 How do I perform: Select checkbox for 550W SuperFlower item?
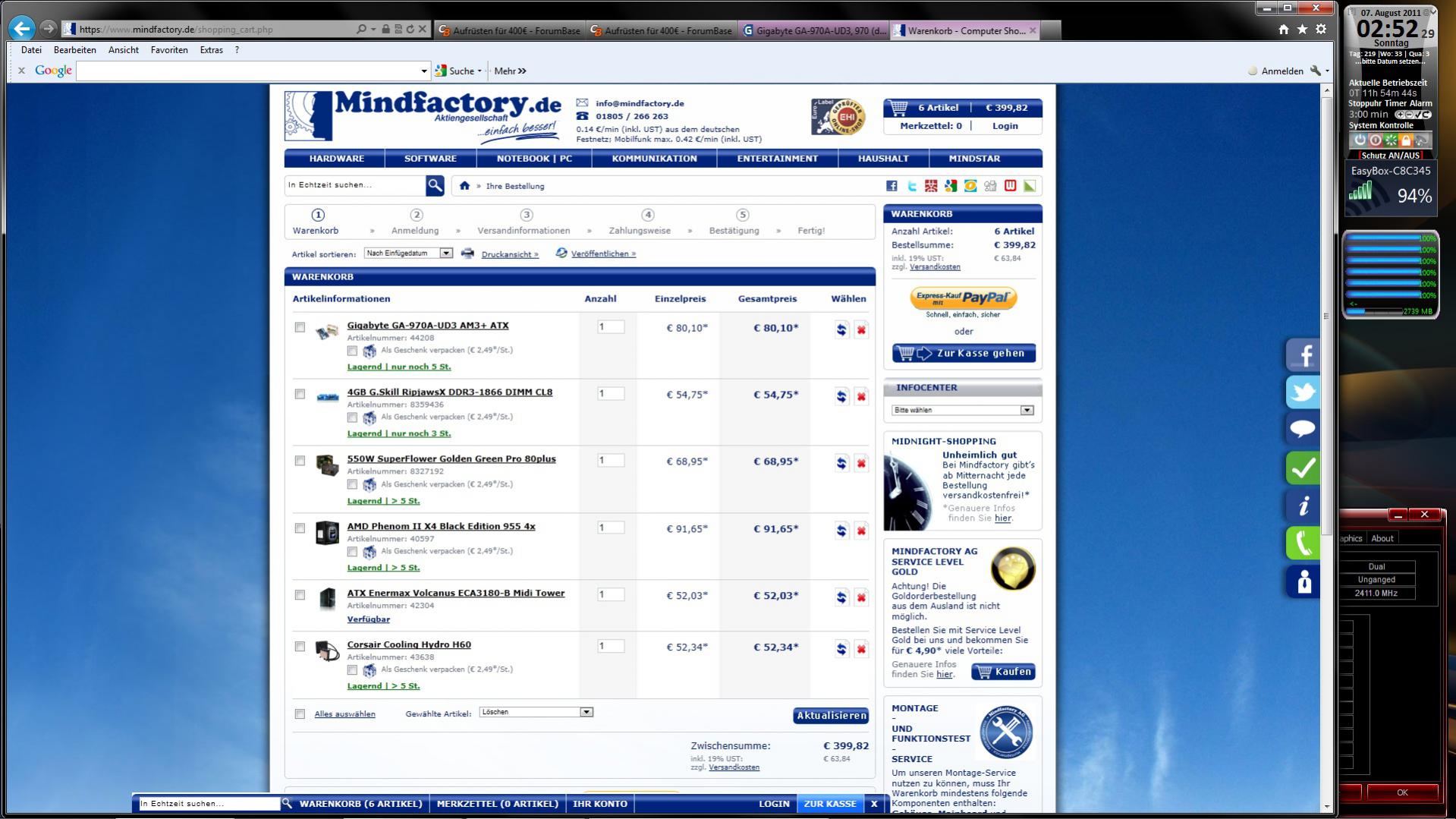(x=300, y=461)
